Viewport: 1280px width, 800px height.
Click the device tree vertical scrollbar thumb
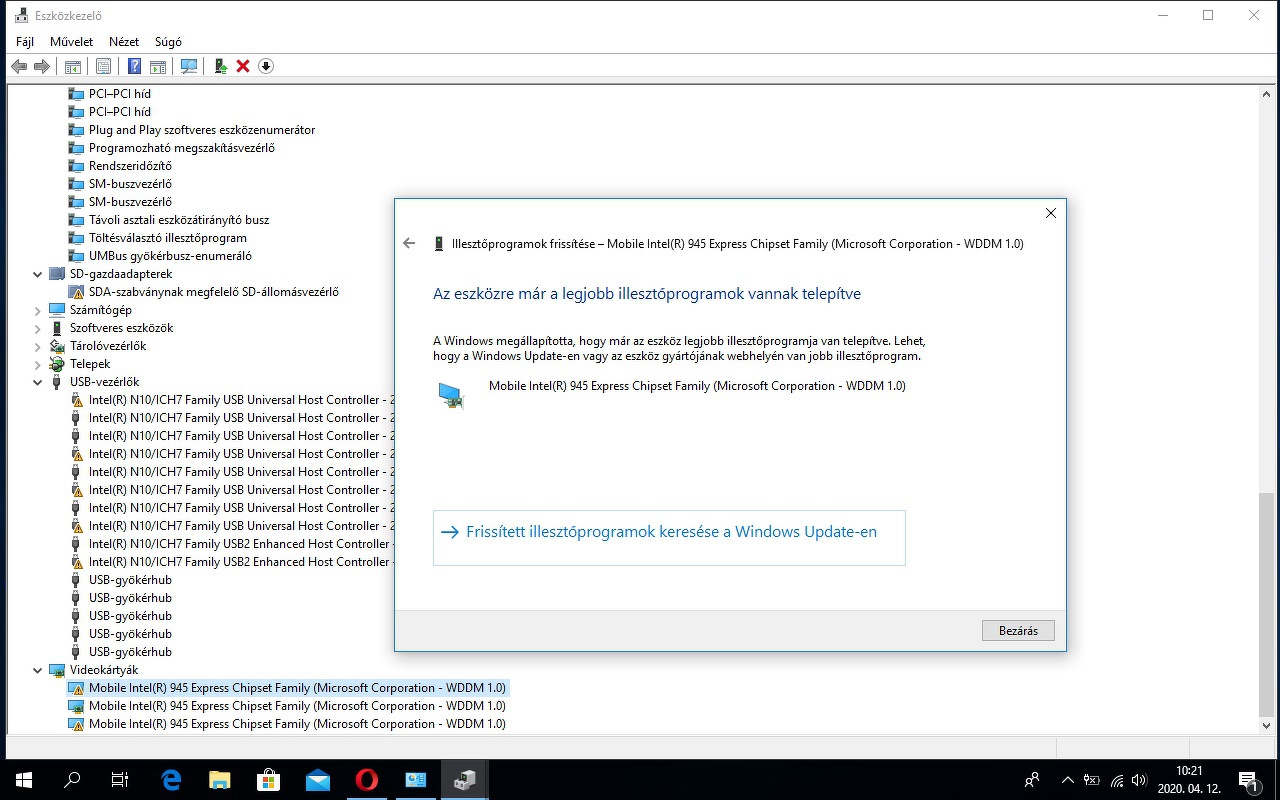point(1267,603)
